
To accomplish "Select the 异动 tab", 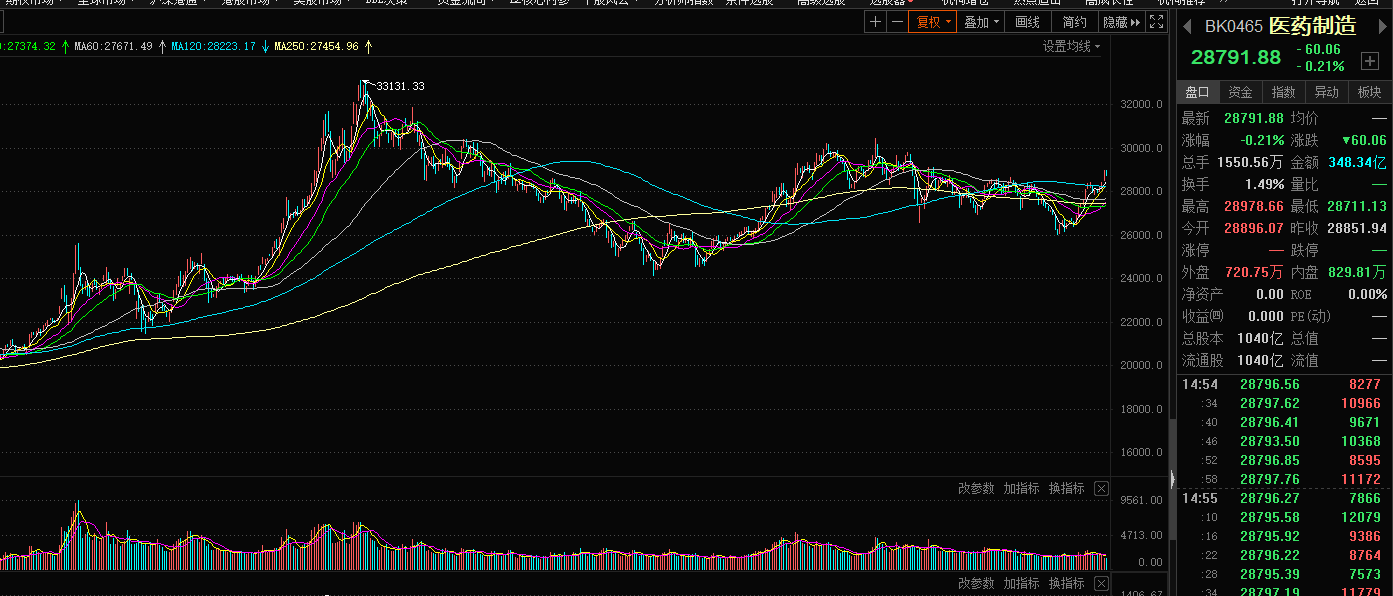I will click(x=1326, y=92).
